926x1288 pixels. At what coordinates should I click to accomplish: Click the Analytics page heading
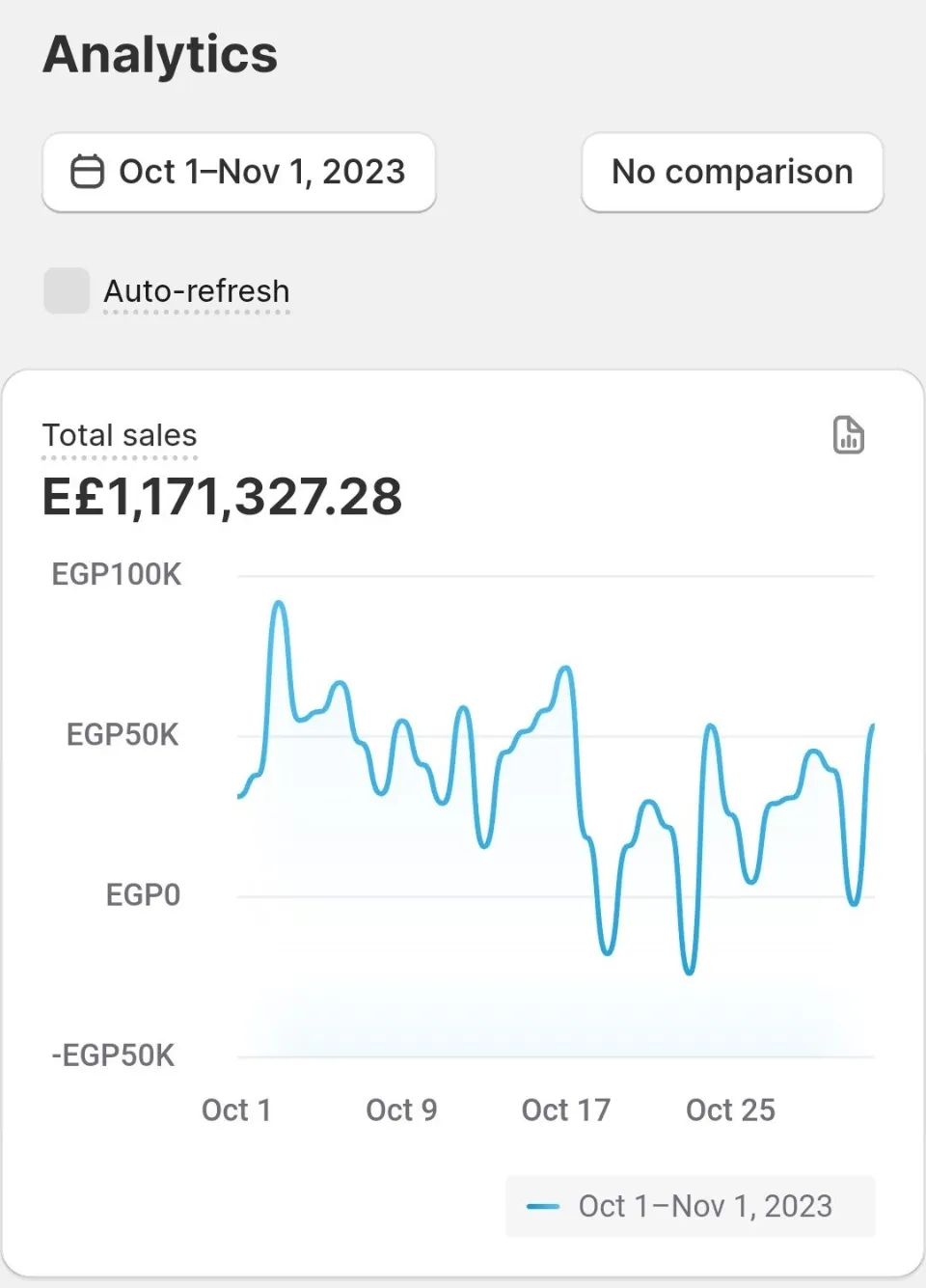(160, 54)
